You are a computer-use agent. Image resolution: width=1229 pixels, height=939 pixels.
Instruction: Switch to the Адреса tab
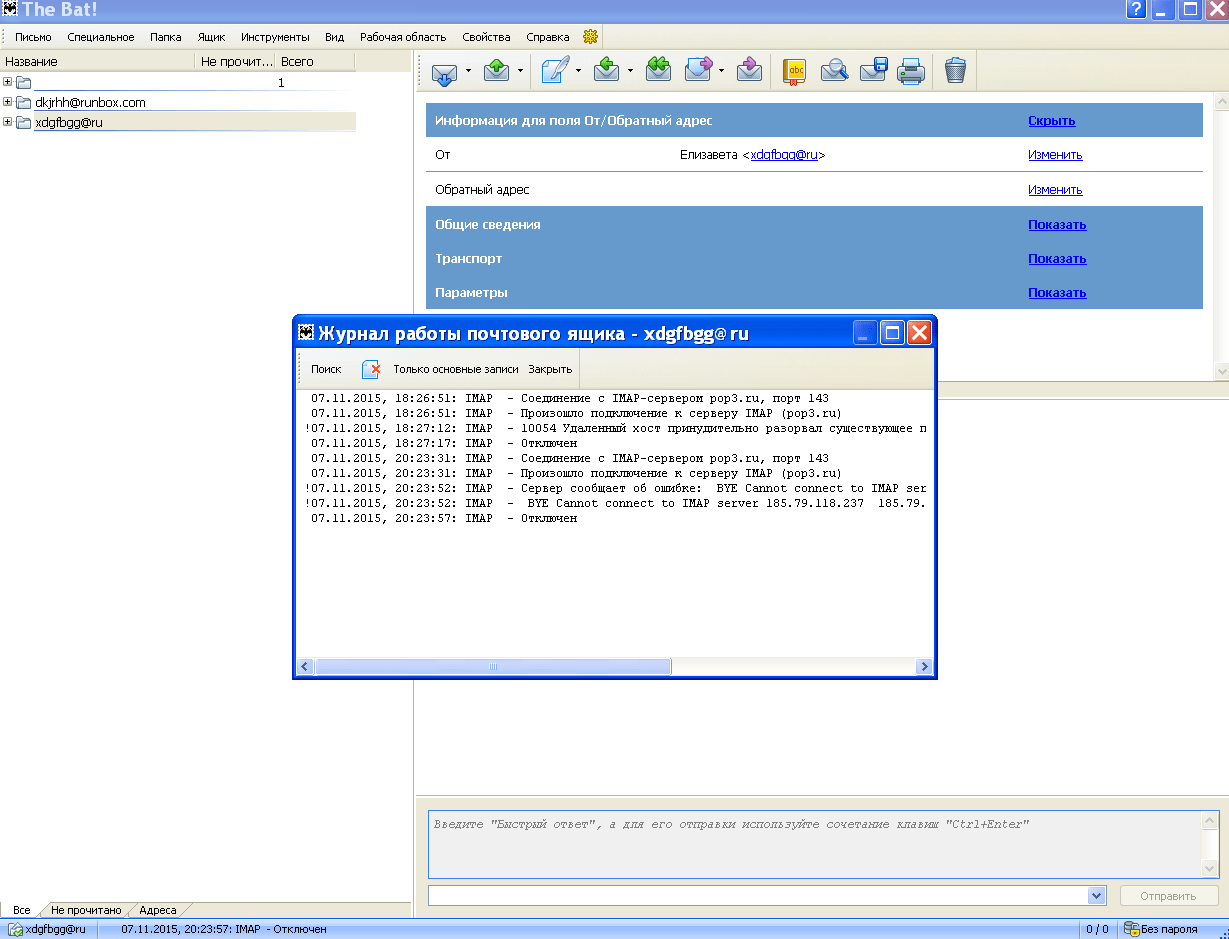[x=158, y=910]
